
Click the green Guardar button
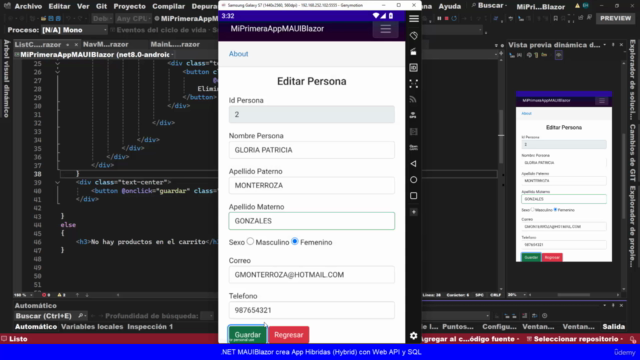[247, 335]
